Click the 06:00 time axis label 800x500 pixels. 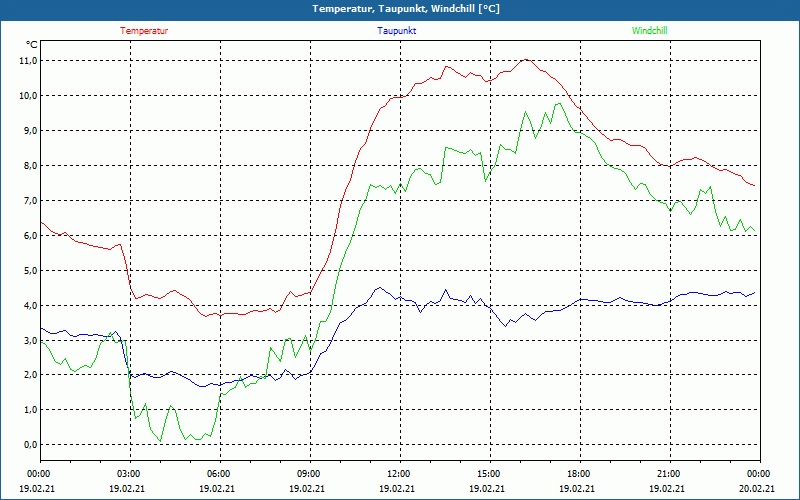click(x=220, y=474)
